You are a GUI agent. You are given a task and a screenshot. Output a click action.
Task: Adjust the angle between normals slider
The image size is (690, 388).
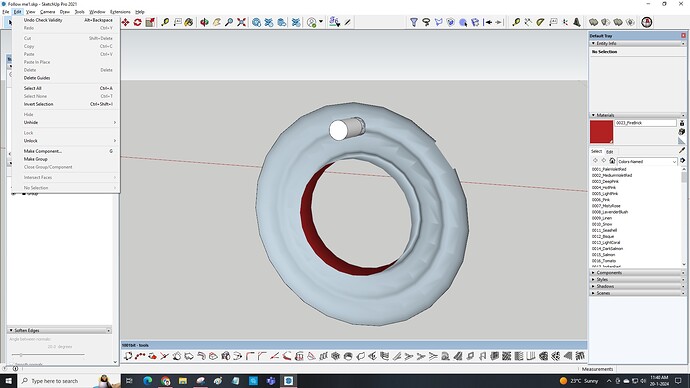point(21,355)
